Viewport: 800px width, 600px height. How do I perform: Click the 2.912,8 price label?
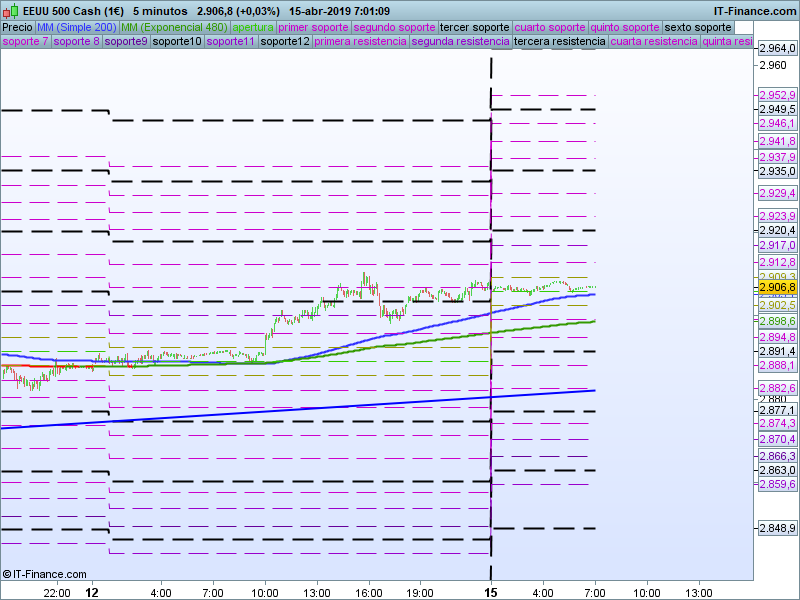777,262
